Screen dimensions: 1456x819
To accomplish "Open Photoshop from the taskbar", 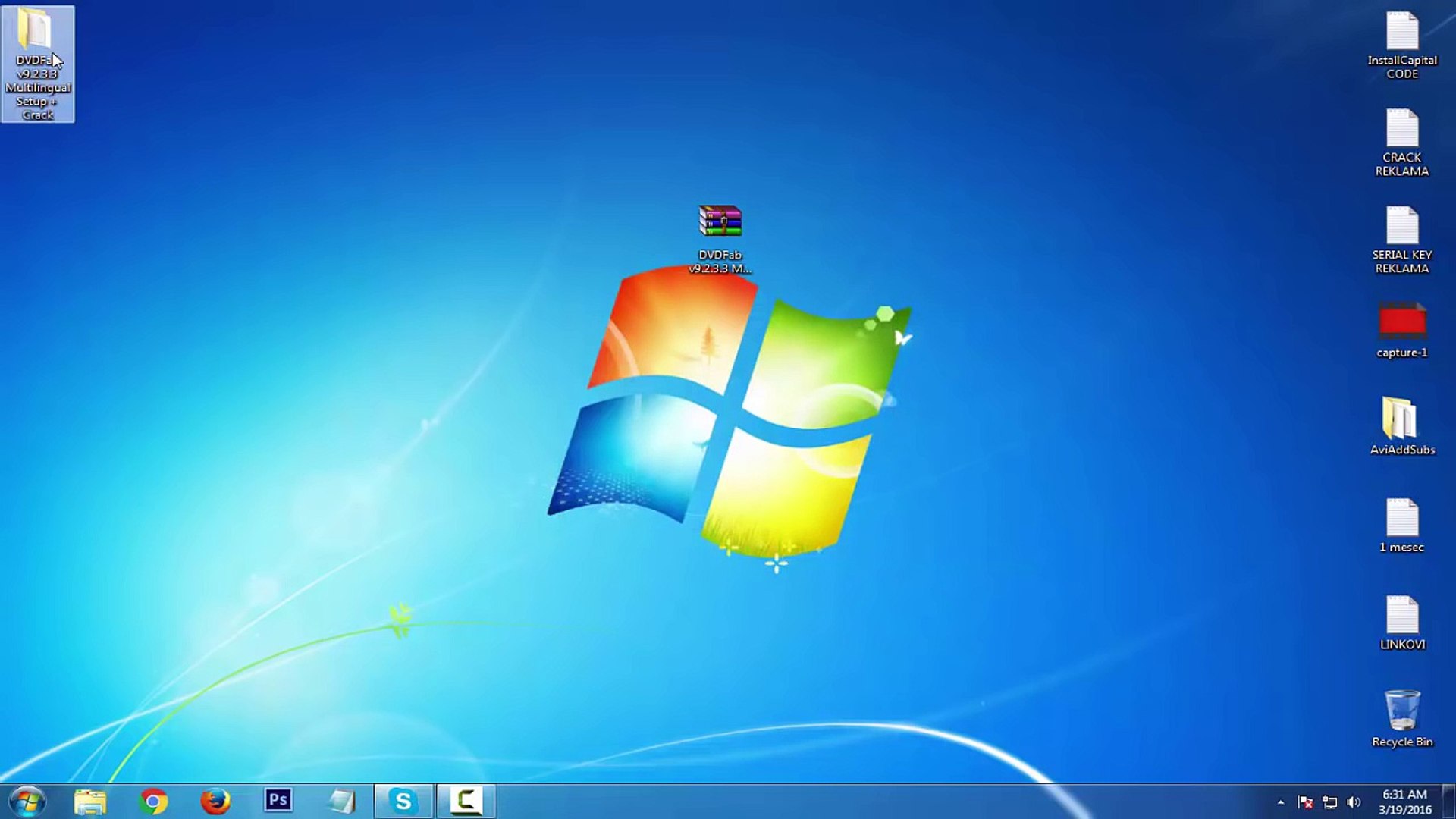I will click(x=278, y=801).
